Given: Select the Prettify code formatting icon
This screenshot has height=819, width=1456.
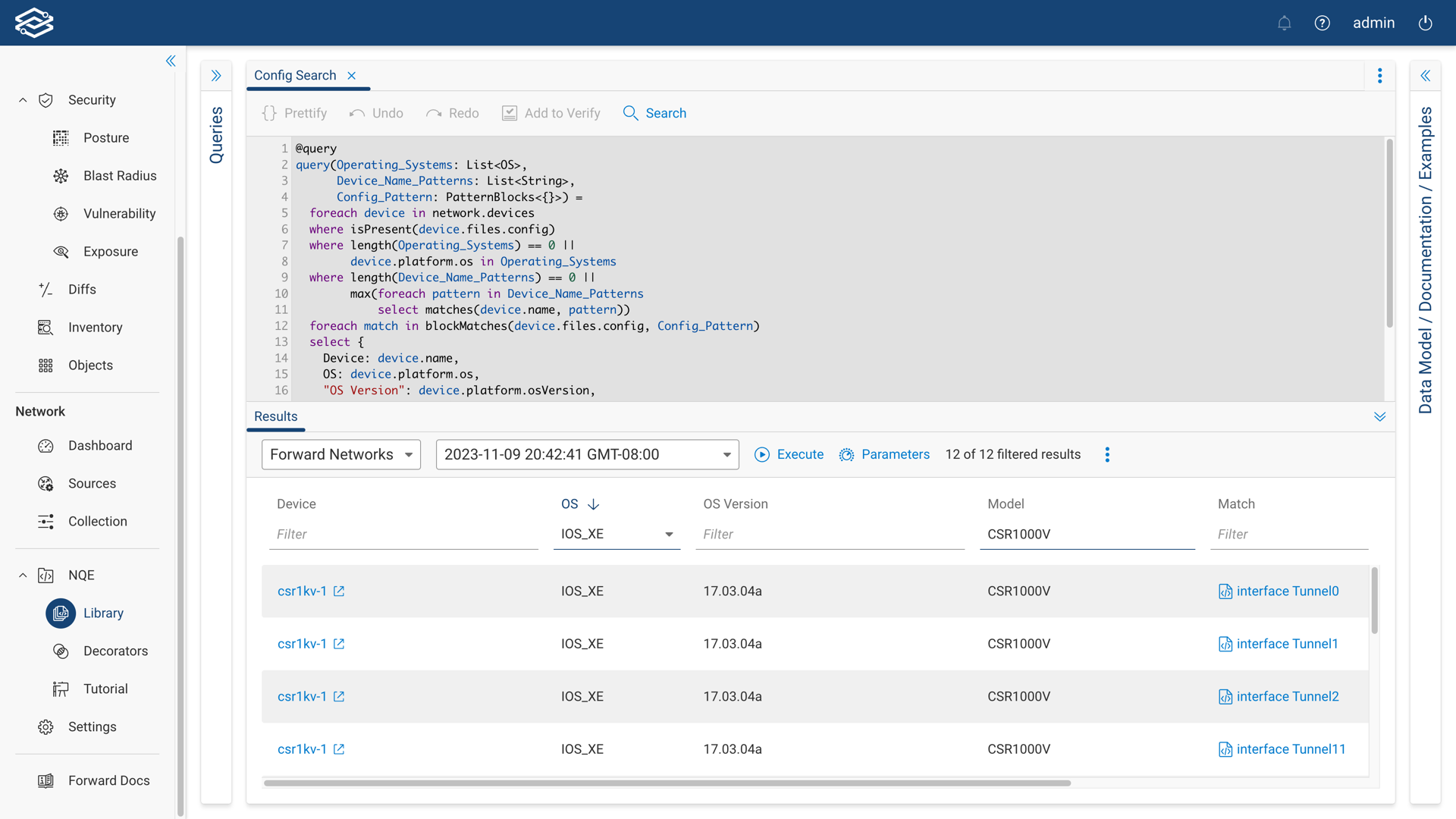Looking at the screenshot, I should click(268, 113).
